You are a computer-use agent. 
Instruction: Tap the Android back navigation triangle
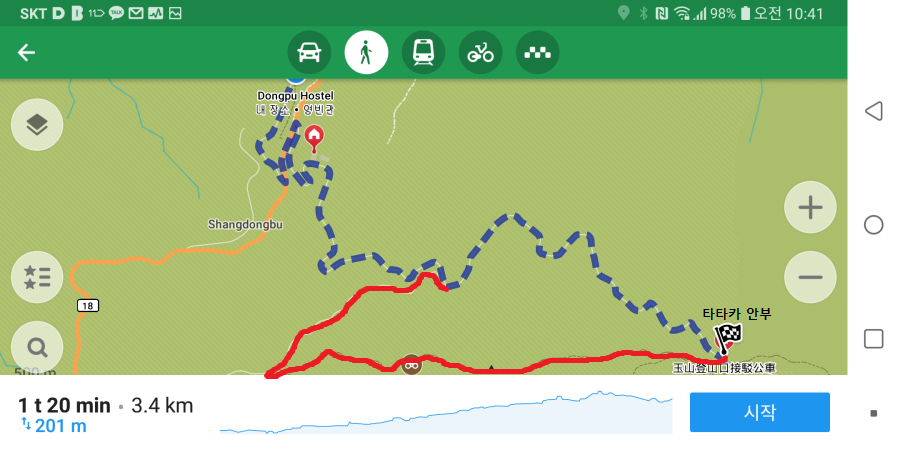point(873,111)
